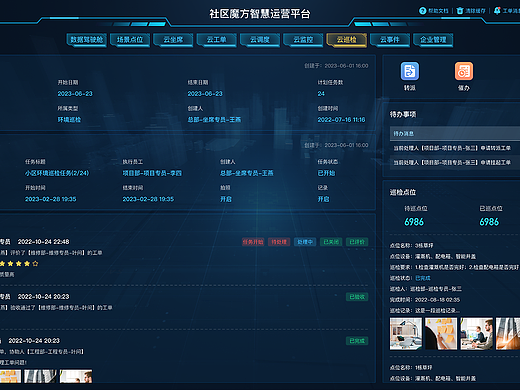Click the red 任务开始 status tag

pyautogui.click(x=253, y=242)
